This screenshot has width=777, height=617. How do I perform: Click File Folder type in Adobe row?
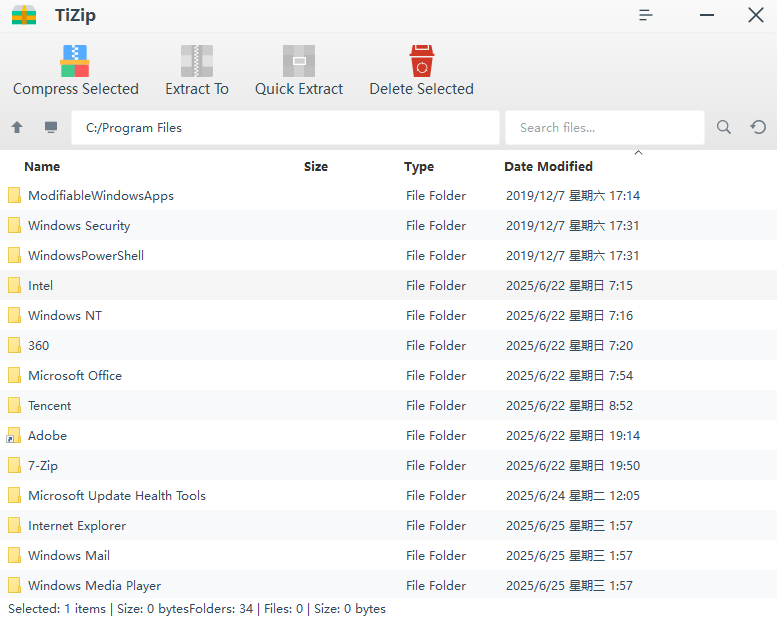[x=436, y=435]
